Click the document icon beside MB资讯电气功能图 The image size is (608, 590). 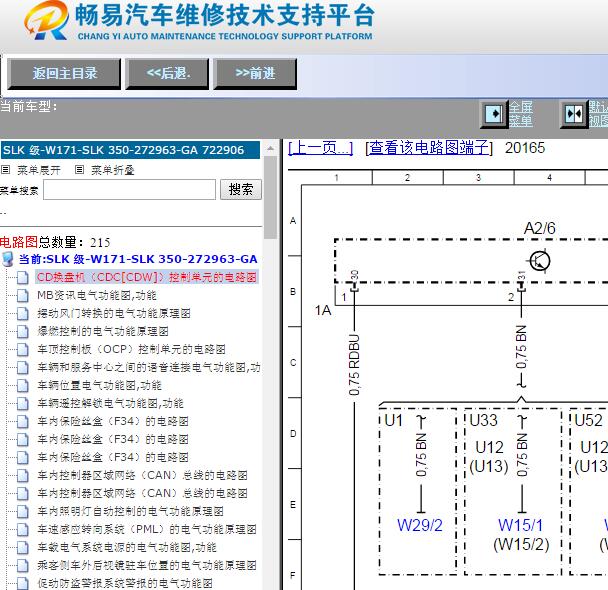(22, 296)
